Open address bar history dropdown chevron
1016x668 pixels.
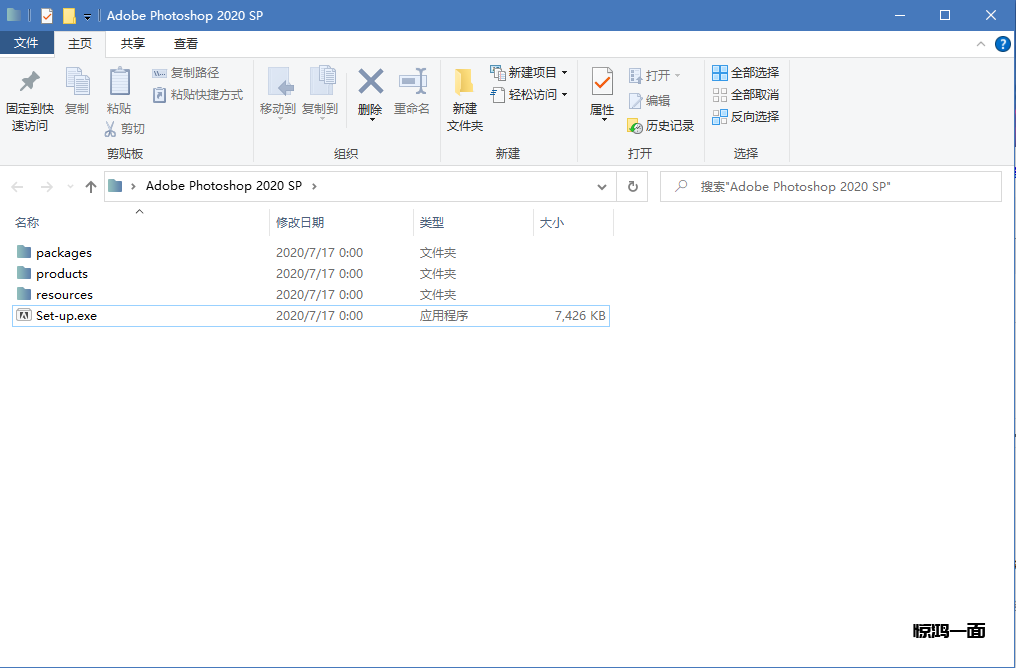[x=601, y=187]
